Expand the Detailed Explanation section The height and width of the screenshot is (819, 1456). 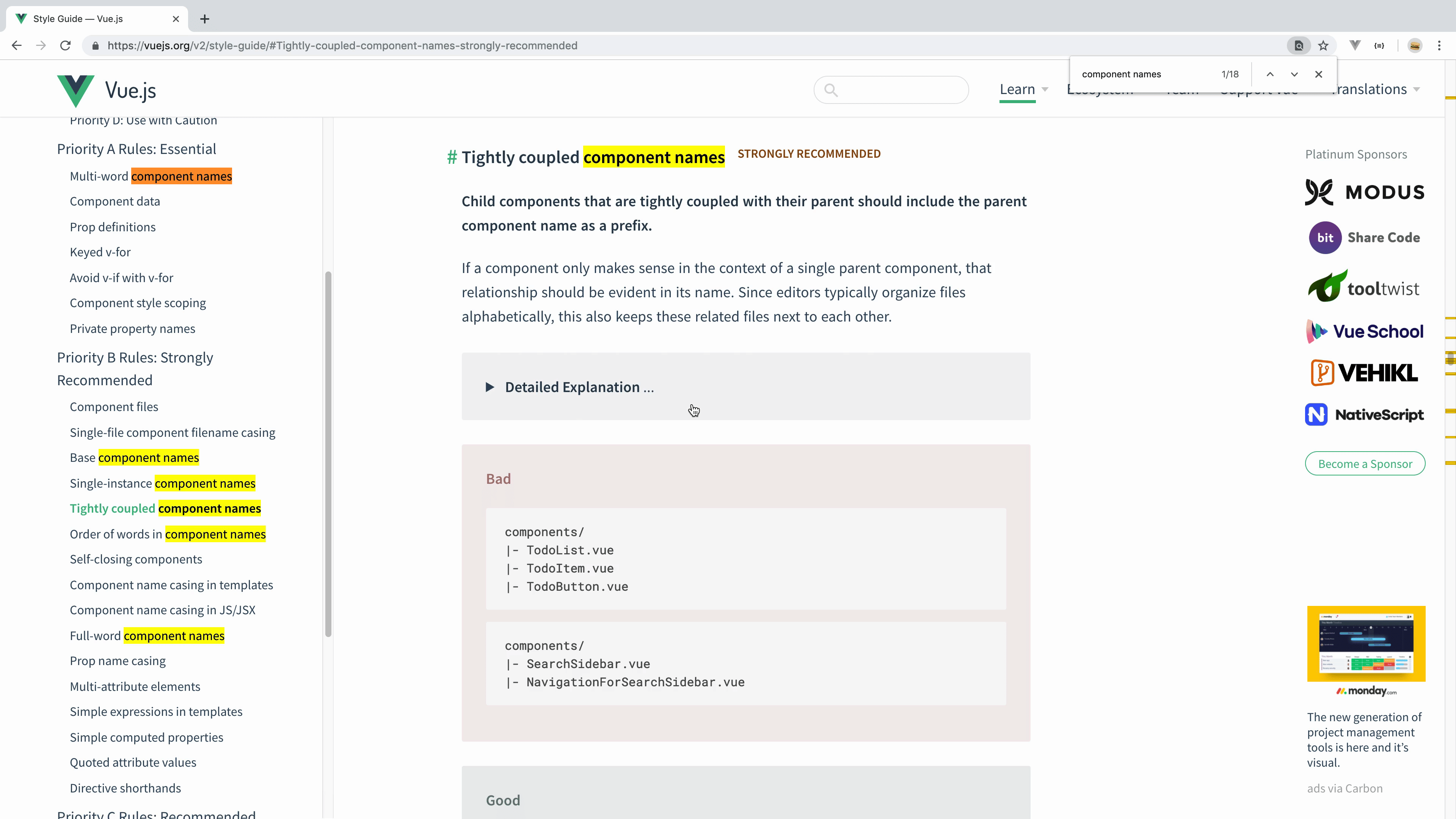tap(745, 387)
